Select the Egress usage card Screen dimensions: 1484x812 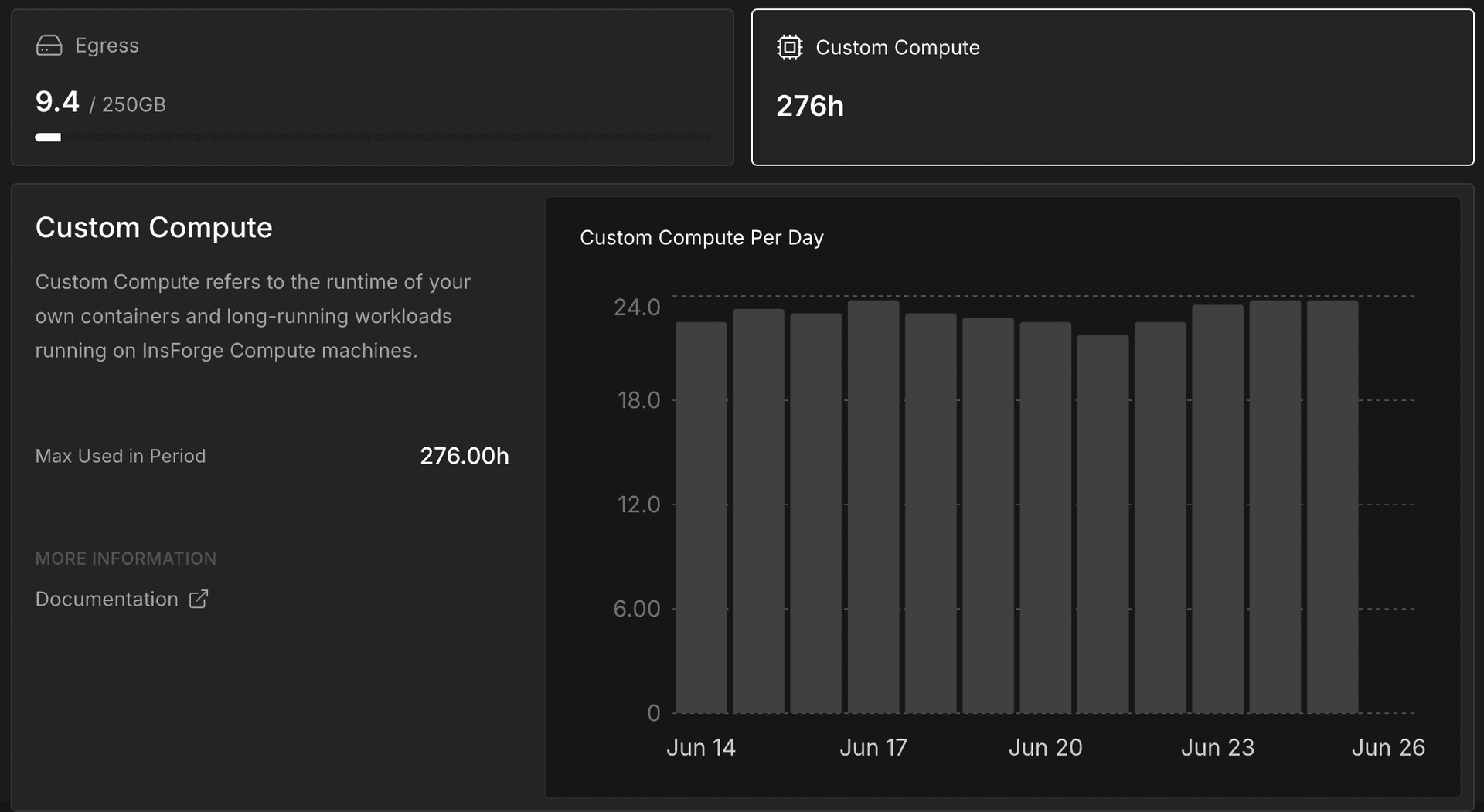372,87
